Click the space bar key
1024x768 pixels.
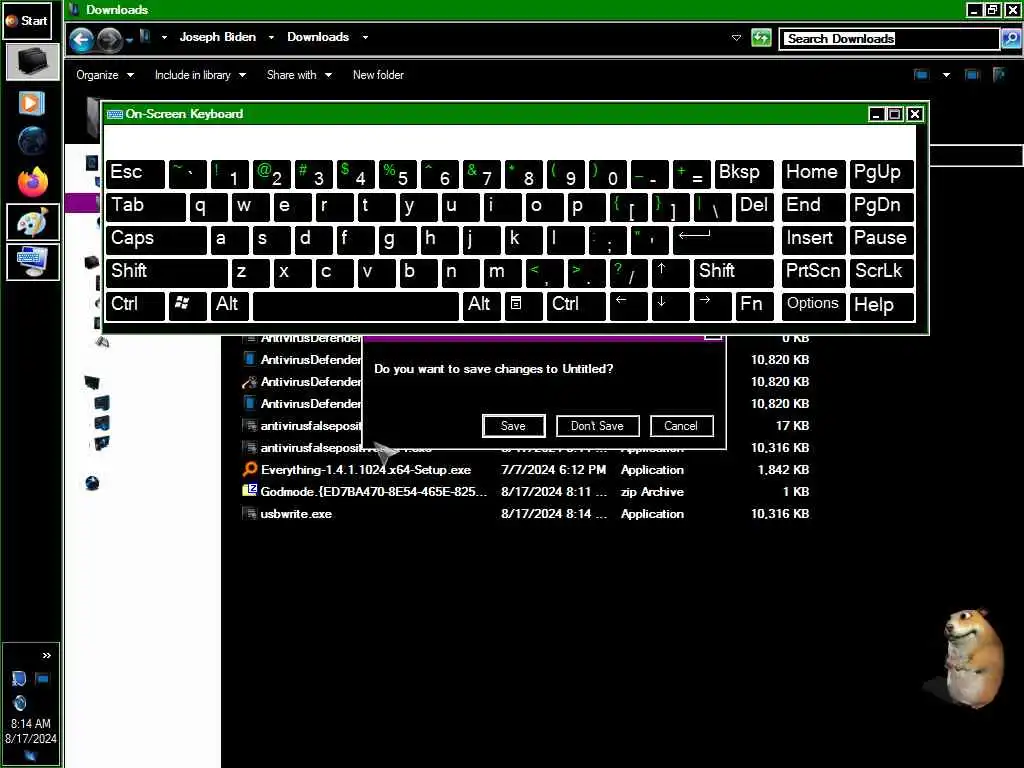tap(355, 304)
